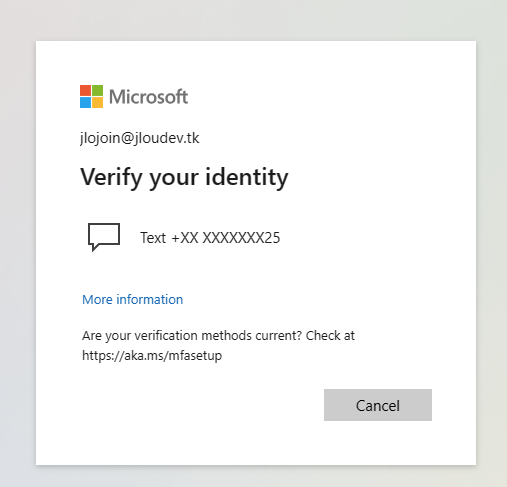Click the 'Are your verification methods current?' text
The image size is (507, 487).
(x=192, y=336)
